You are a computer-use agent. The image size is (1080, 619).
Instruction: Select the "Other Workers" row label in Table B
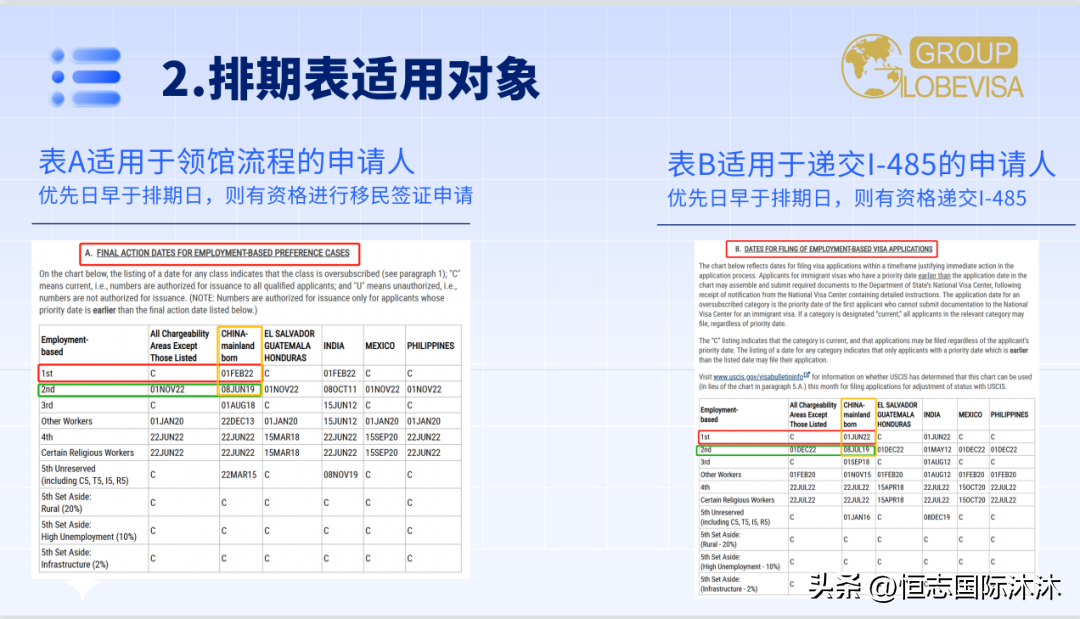pyautogui.click(x=721, y=474)
